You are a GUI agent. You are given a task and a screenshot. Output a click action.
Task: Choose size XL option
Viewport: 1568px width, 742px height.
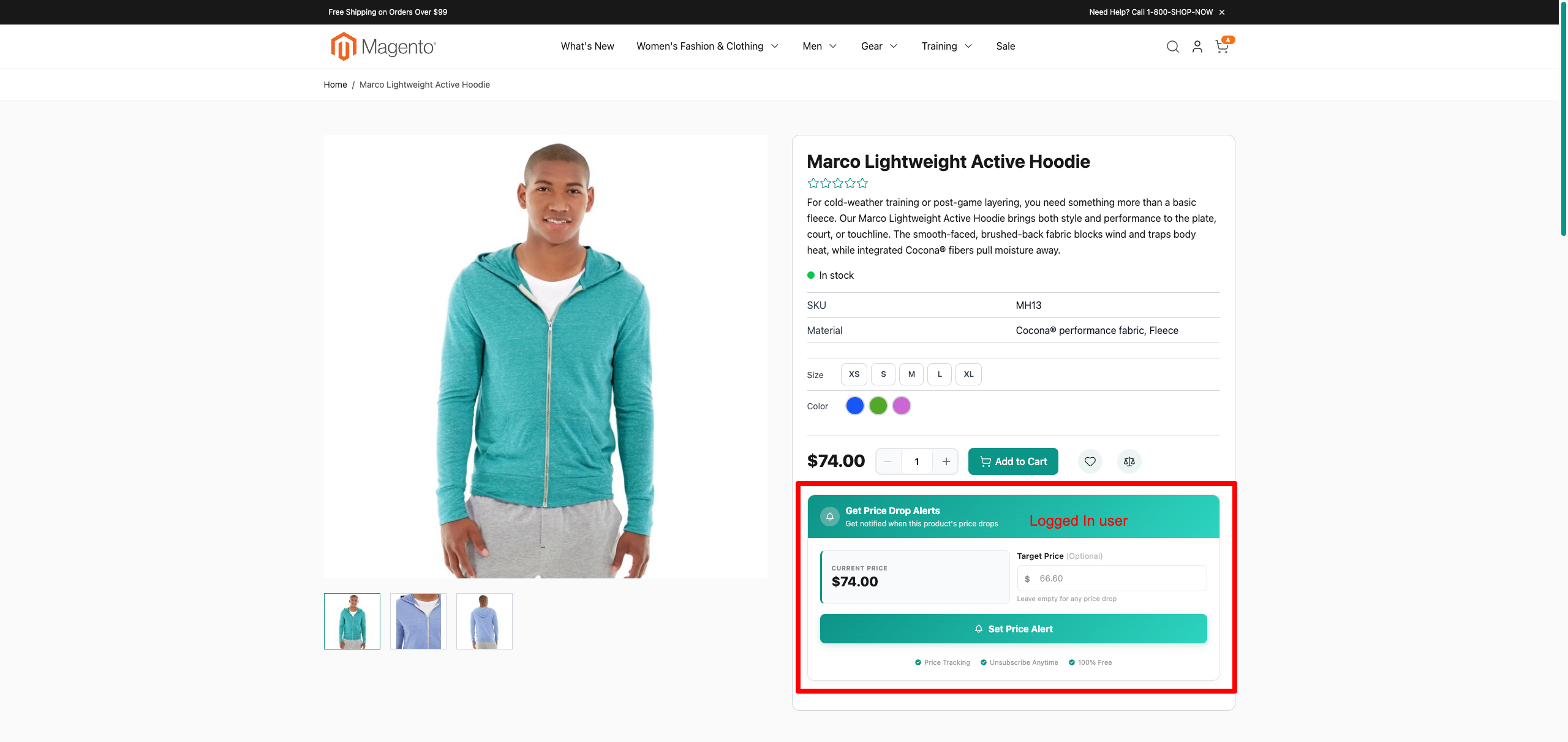[968, 374]
